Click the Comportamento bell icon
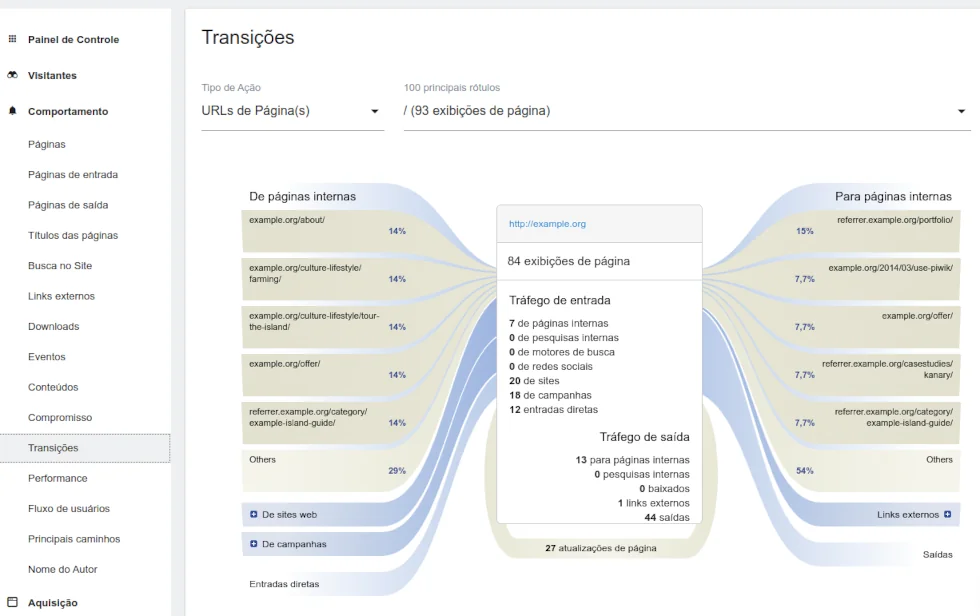 (12, 112)
